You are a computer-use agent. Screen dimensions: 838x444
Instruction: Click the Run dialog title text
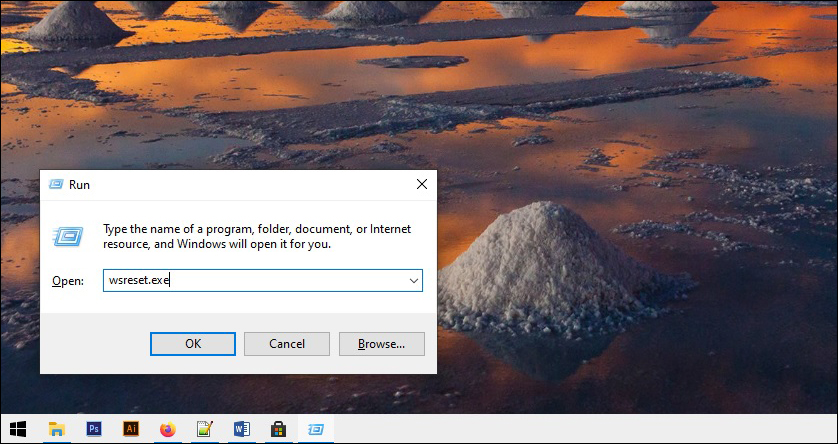pyautogui.click(x=79, y=185)
